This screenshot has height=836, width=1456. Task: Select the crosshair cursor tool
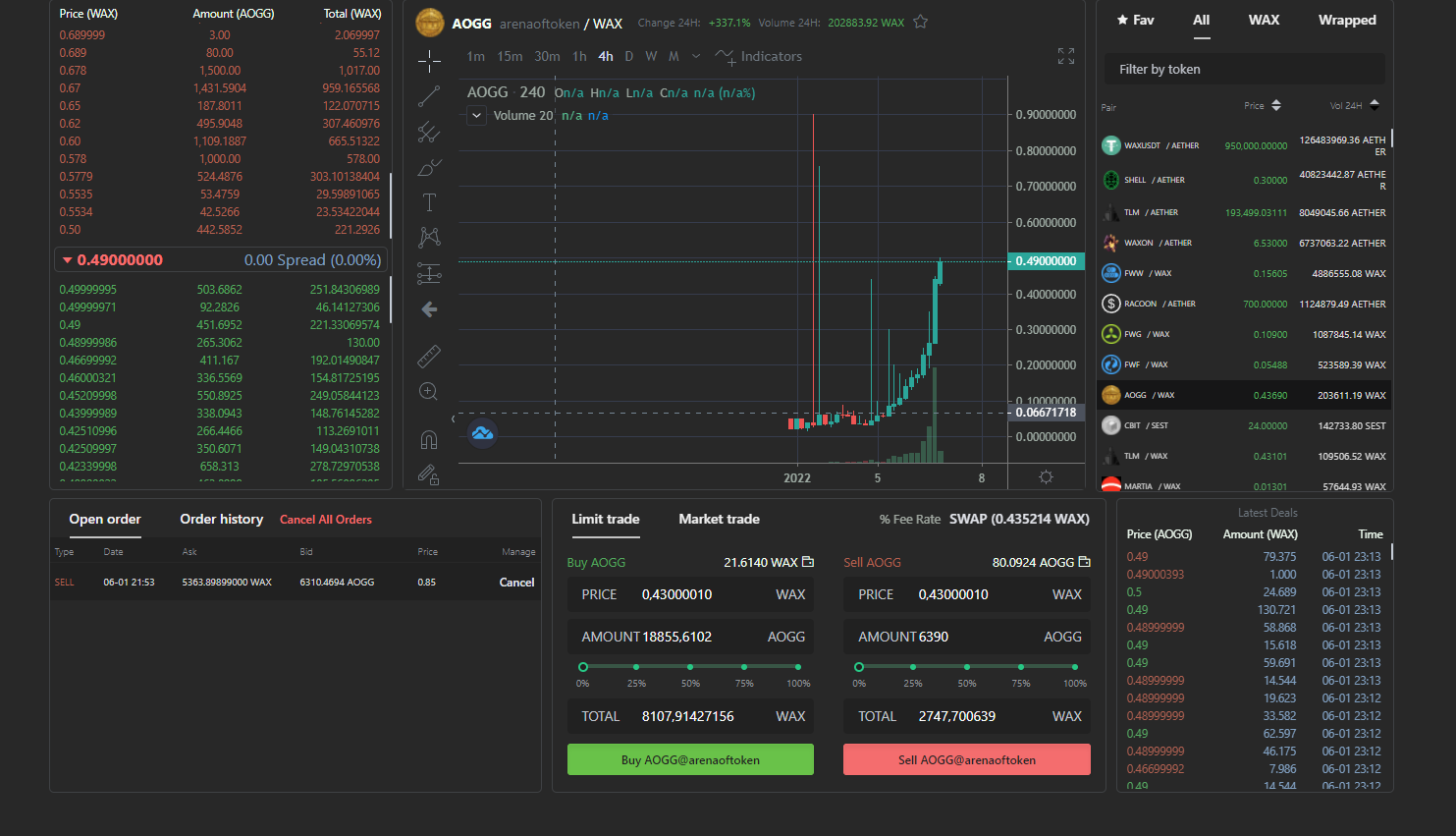tap(429, 62)
